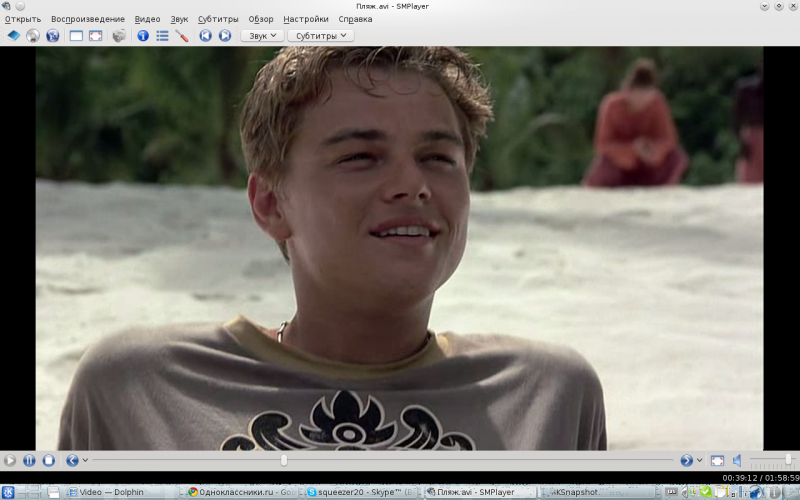Click the volume slider handle
The width and height of the screenshot is (800, 500).
click(788, 460)
